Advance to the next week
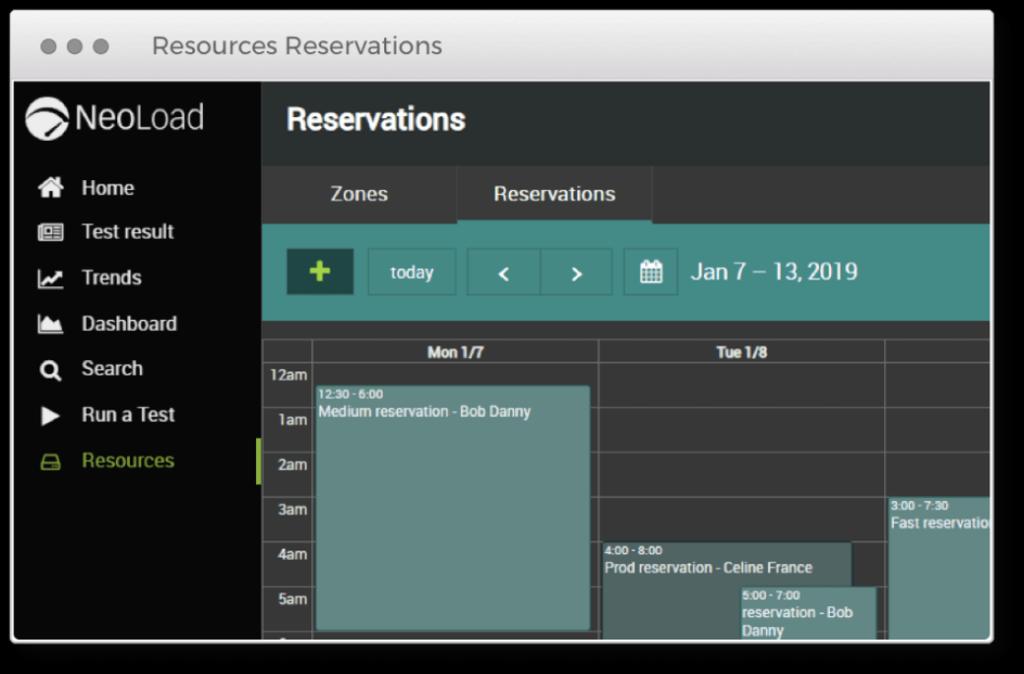This screenshot has height=674, width=1024. pyautogui.click(x=576, y=272)
